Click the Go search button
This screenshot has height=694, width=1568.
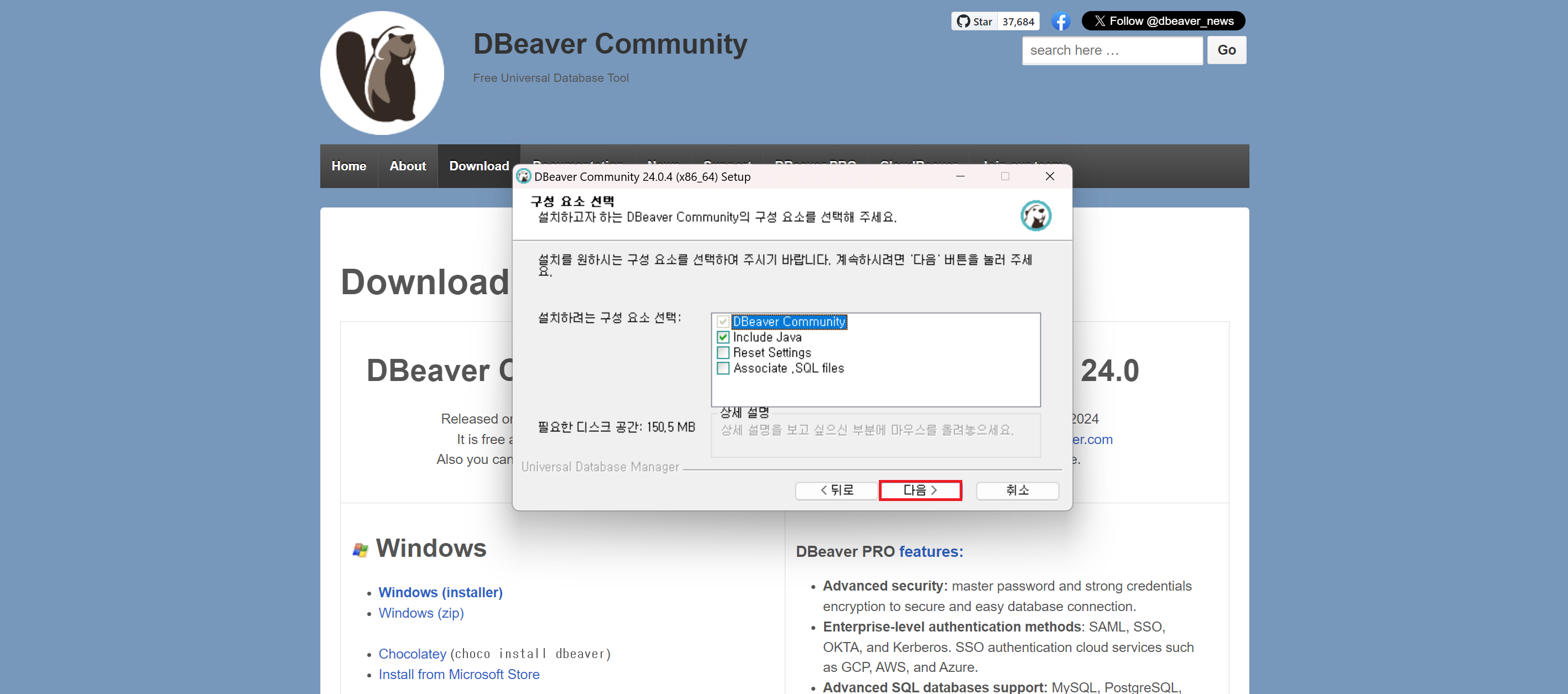tap(1227, 50)
